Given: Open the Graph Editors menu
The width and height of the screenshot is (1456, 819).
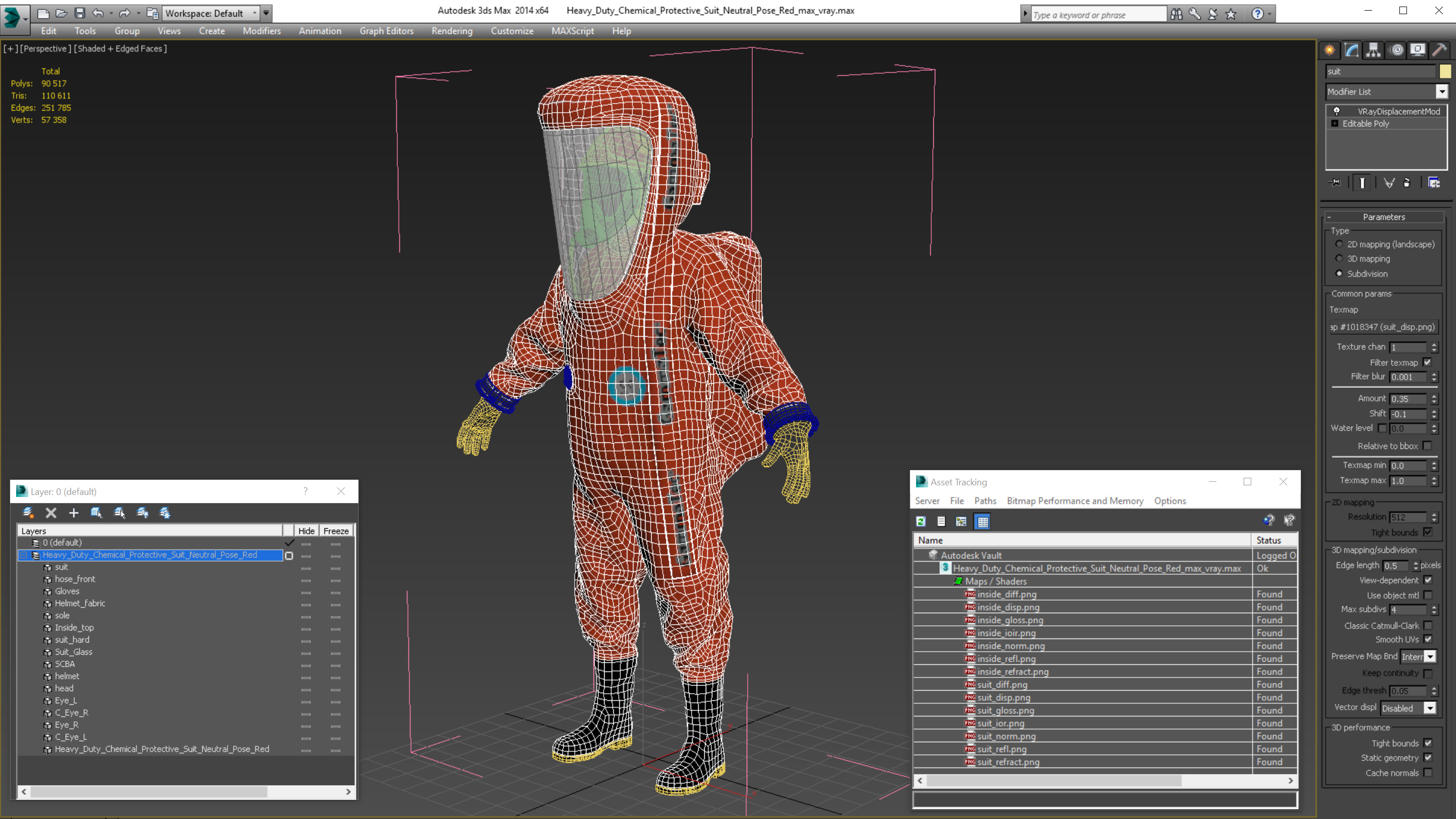Looking at the screenshot, I should (386, 31).
